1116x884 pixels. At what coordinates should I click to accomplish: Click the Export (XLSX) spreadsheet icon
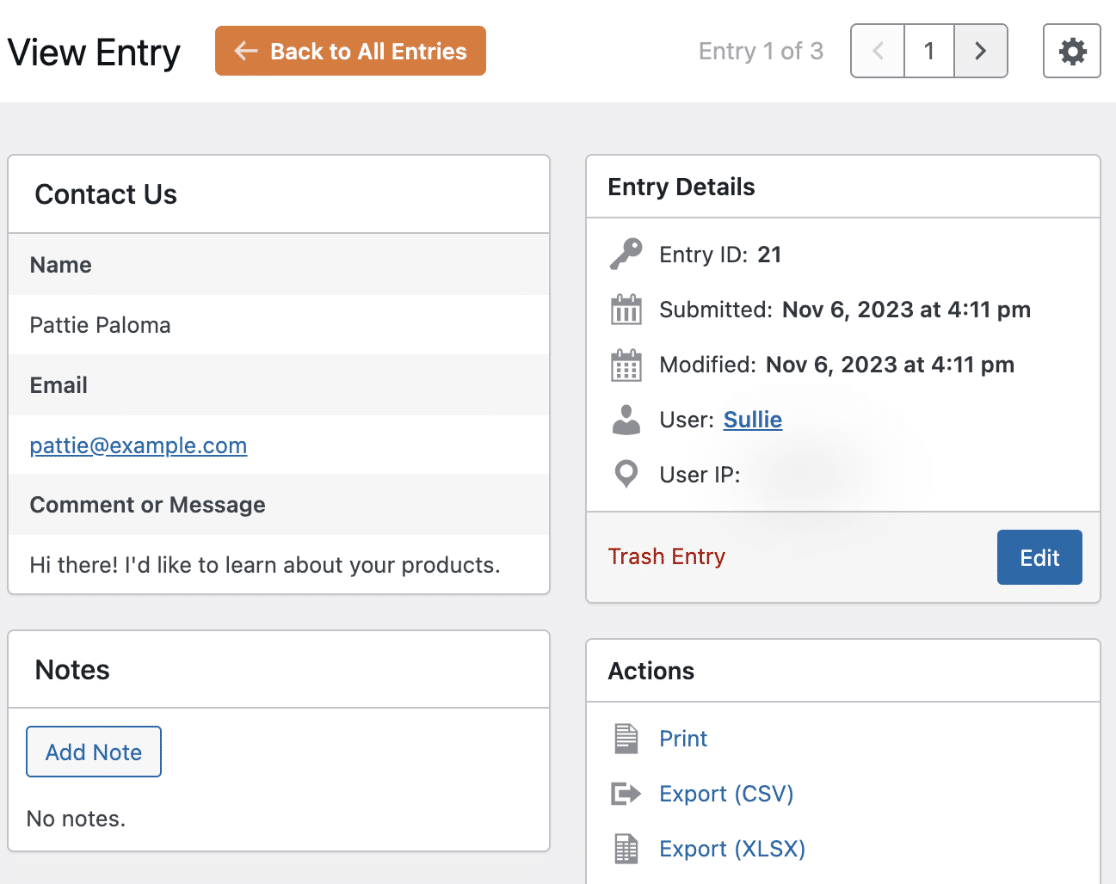pyautogui.click(x=626, y=849)
